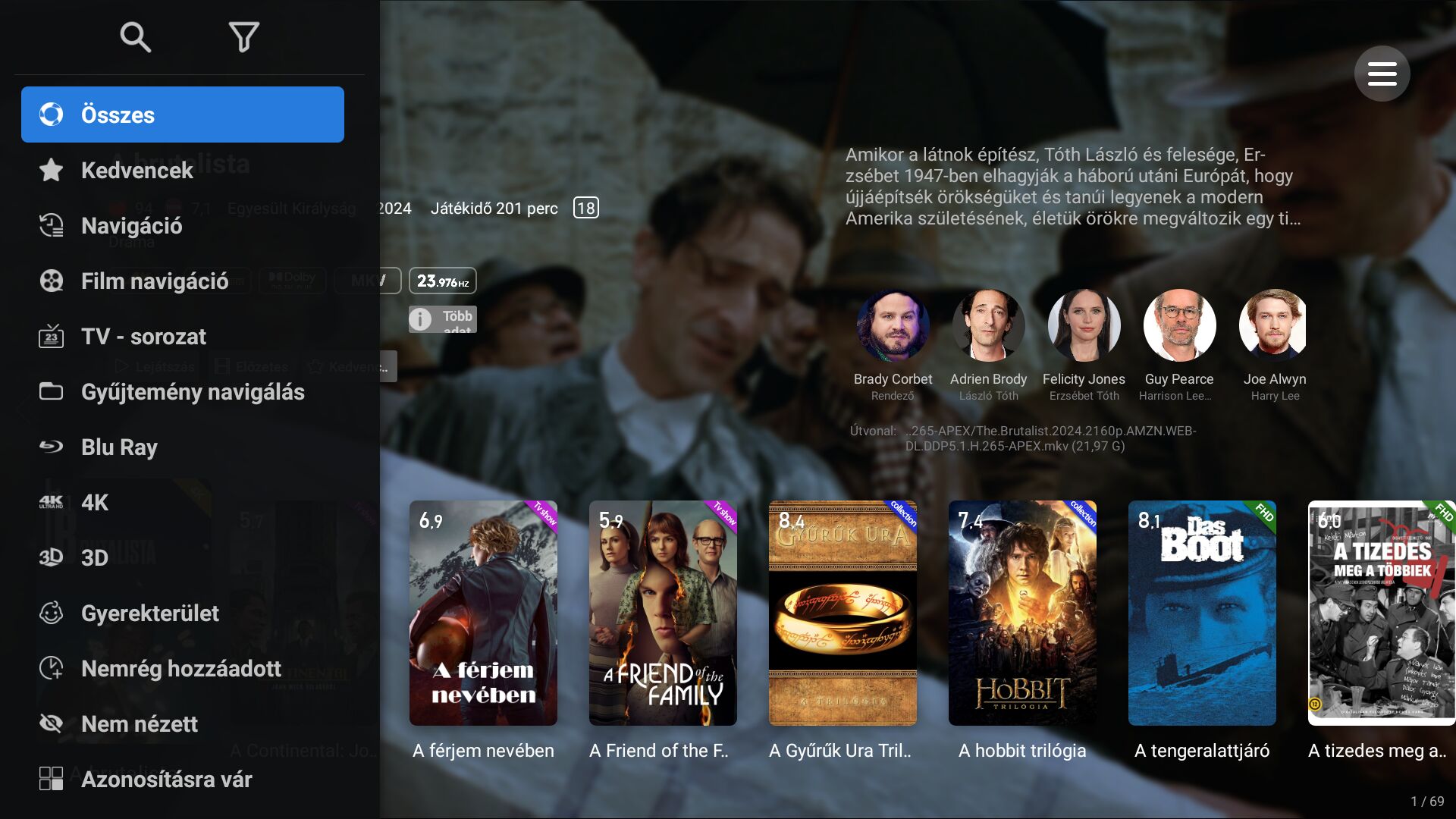Click title A tengeralattjáró caption
1456x819 pixels.
click(x=1202, y=751)
